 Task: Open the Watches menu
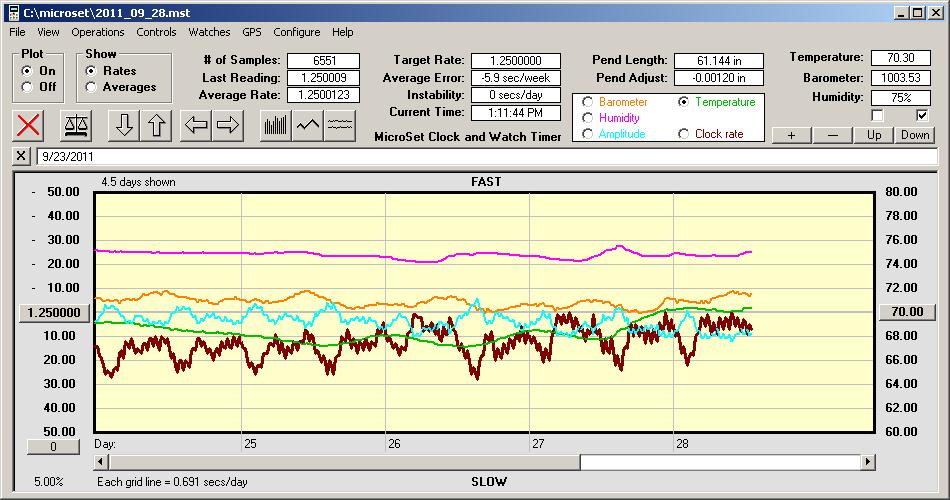209,32
